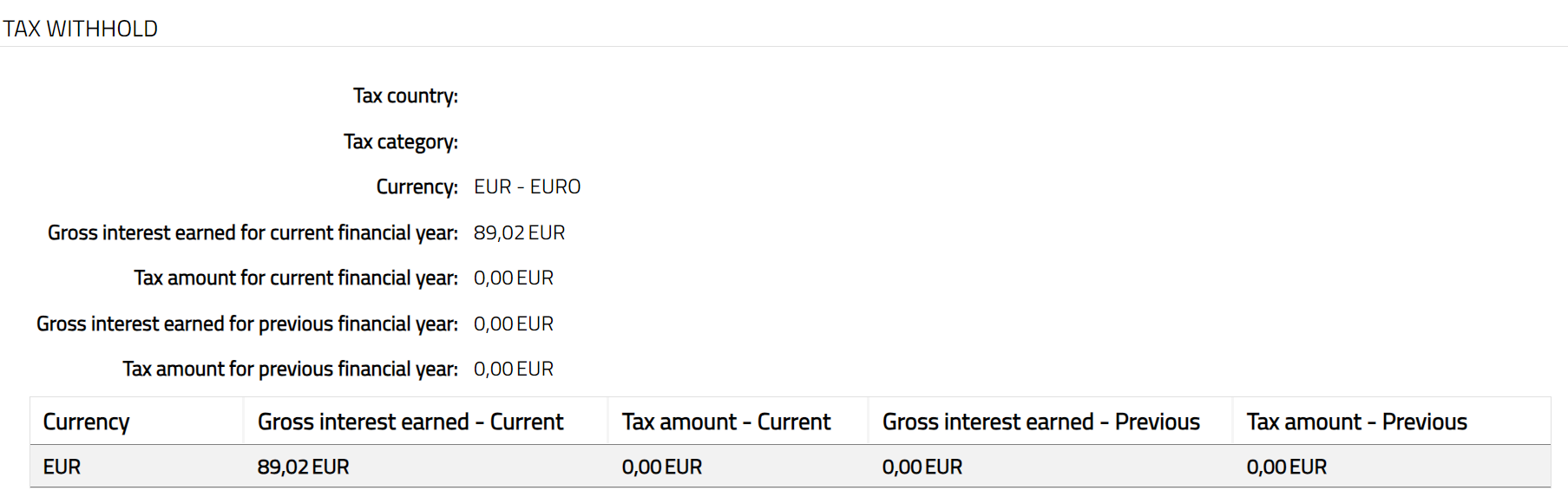Select the EUR - EURO currency value
1568x497 pixels.
coord(527,186)
